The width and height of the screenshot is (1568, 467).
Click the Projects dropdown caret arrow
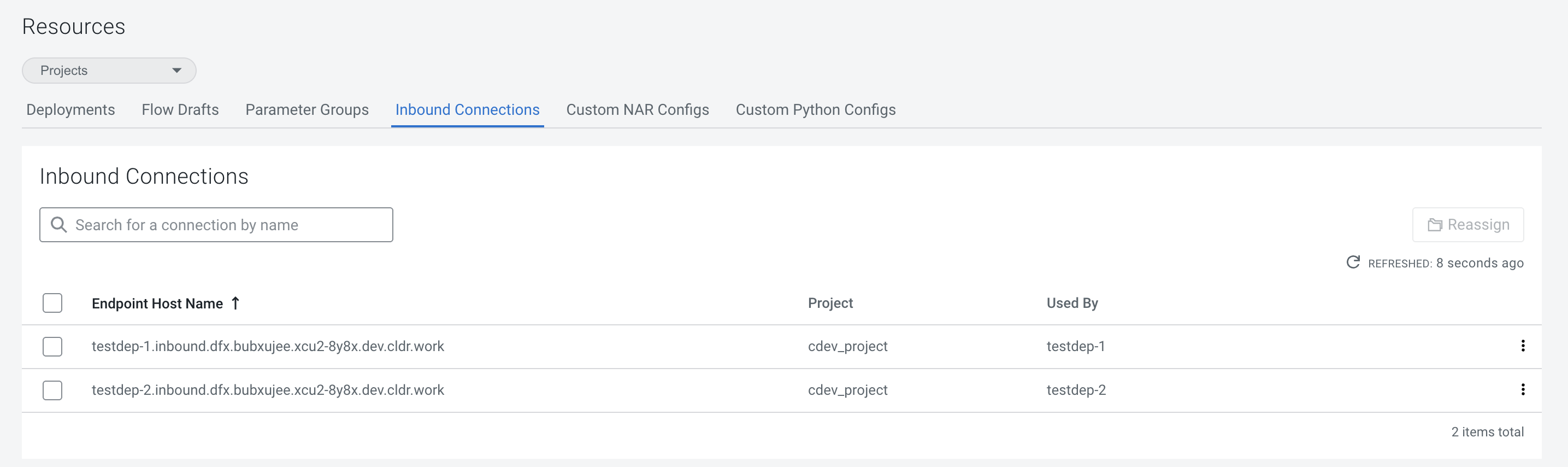176,71
